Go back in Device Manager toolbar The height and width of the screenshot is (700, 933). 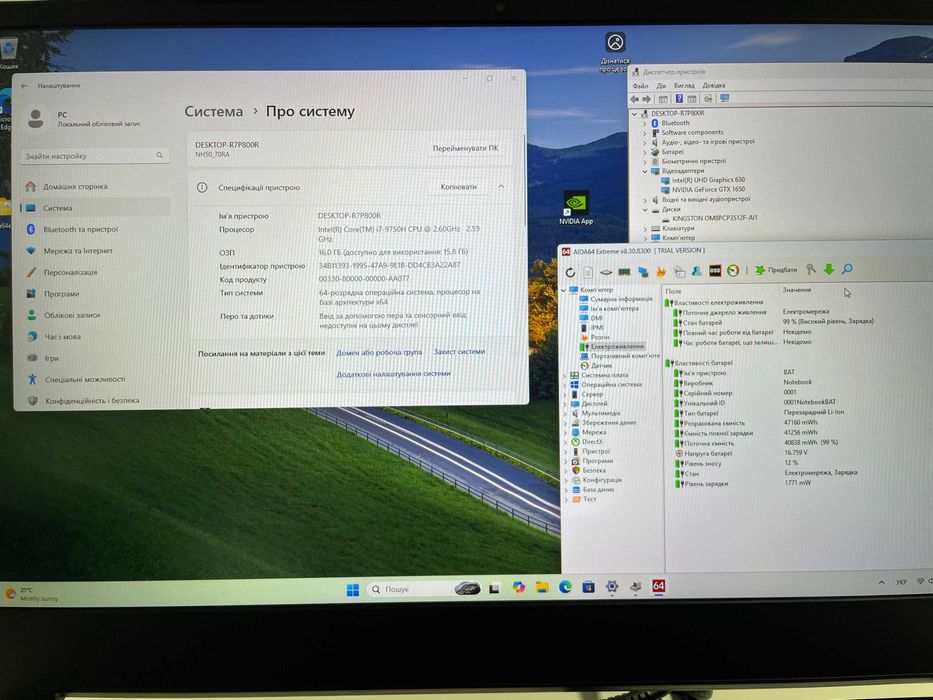click(x=634, y=99)
